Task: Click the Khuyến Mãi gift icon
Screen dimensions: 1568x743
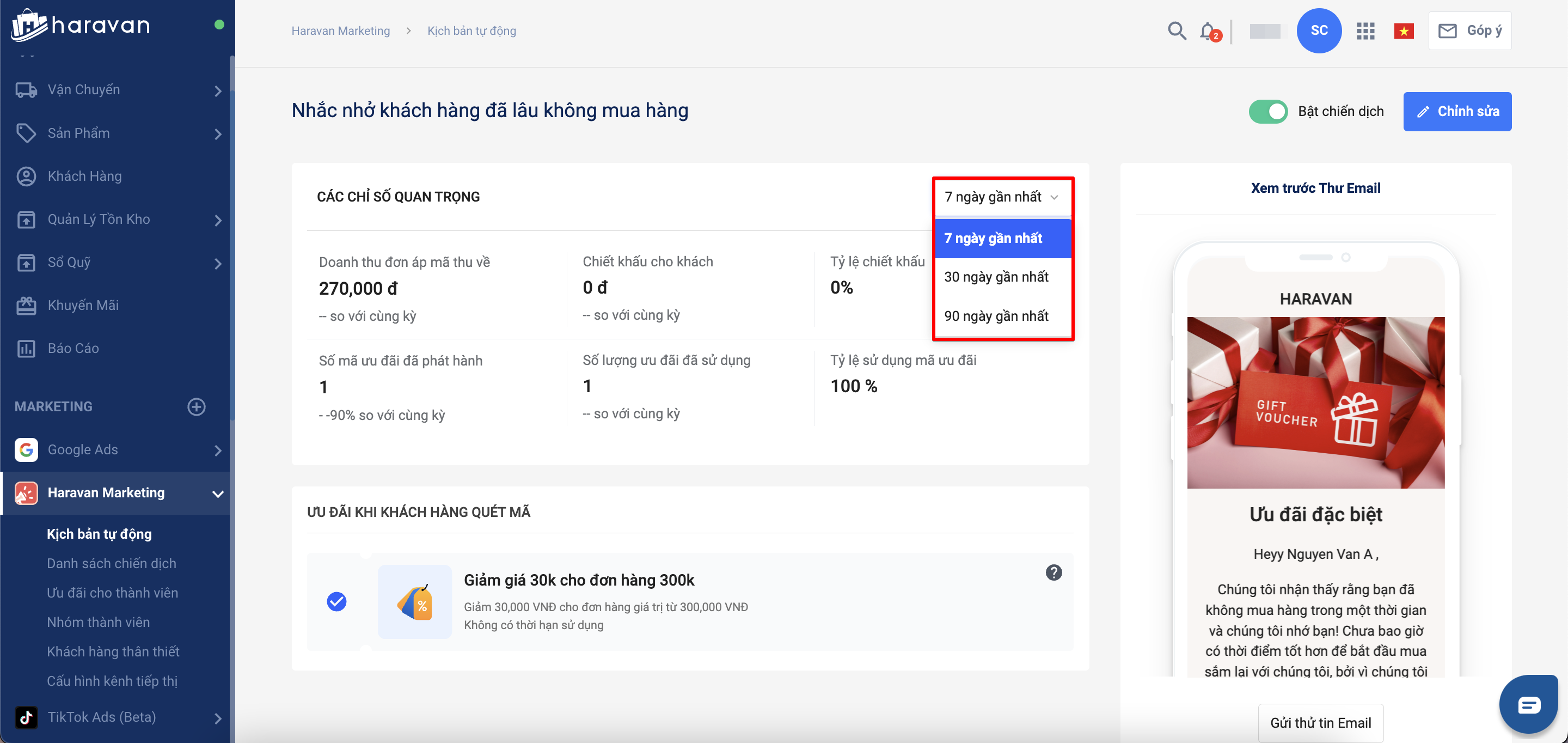Action: click(26, 306)
